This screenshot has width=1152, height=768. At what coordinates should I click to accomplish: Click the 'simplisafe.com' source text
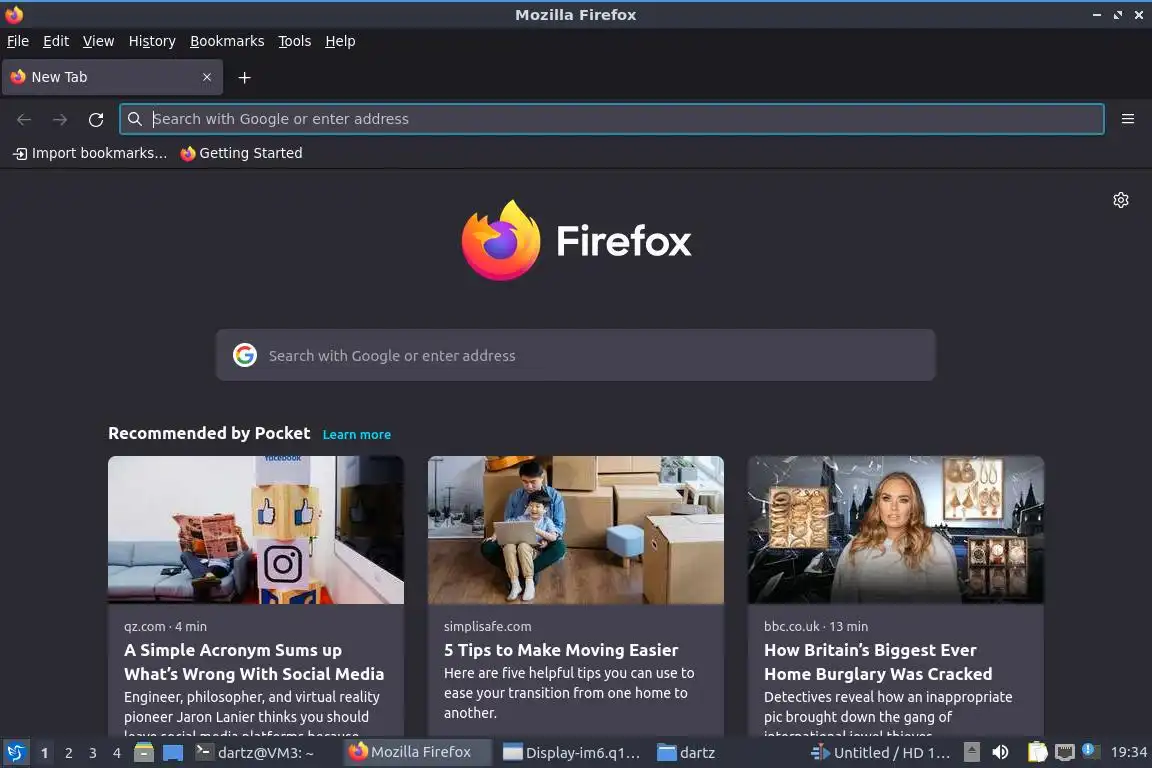pos(487,626)
